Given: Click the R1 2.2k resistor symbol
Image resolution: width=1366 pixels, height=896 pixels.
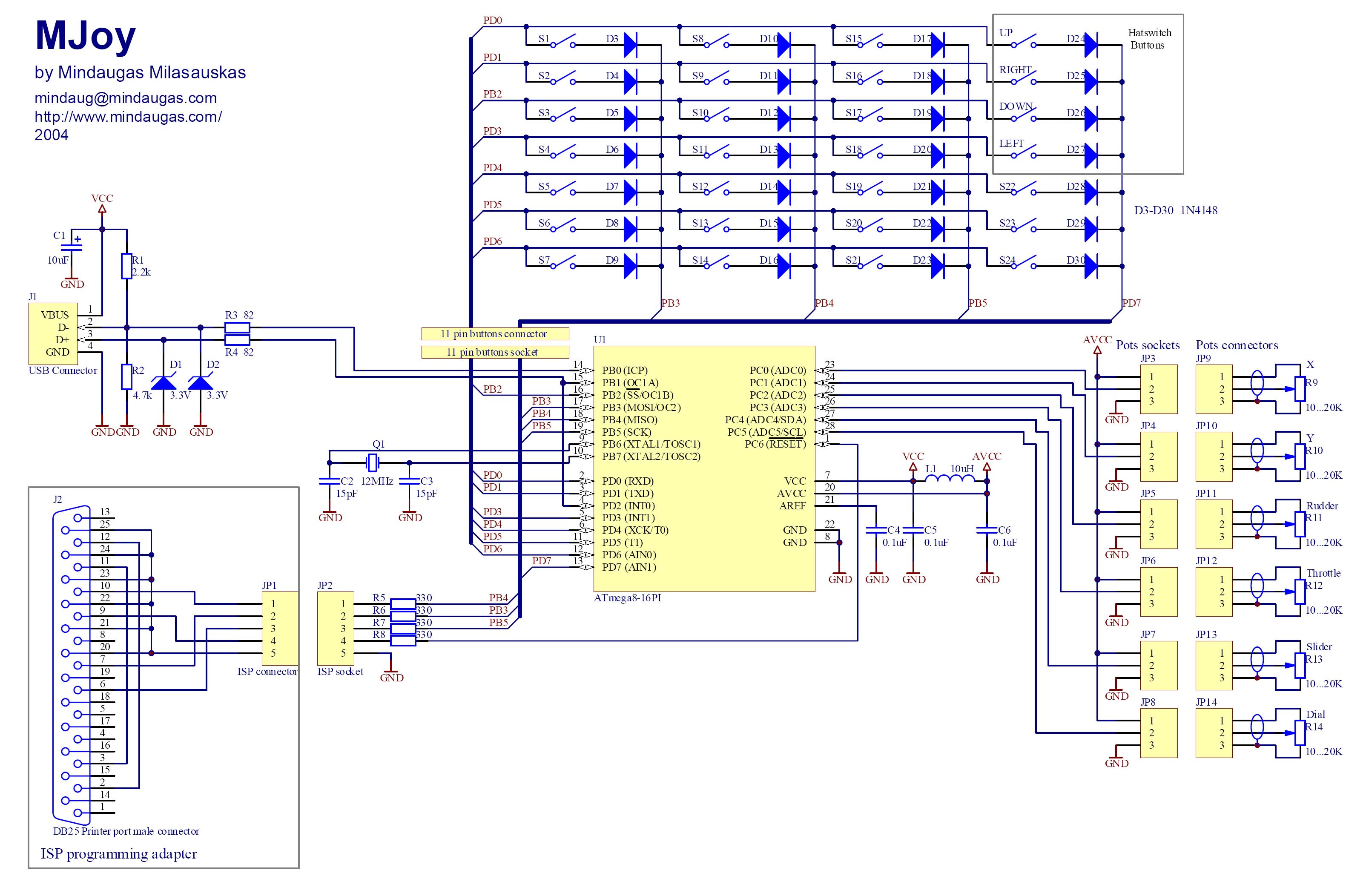Looking at the screenshot, I should pos(126,266).
